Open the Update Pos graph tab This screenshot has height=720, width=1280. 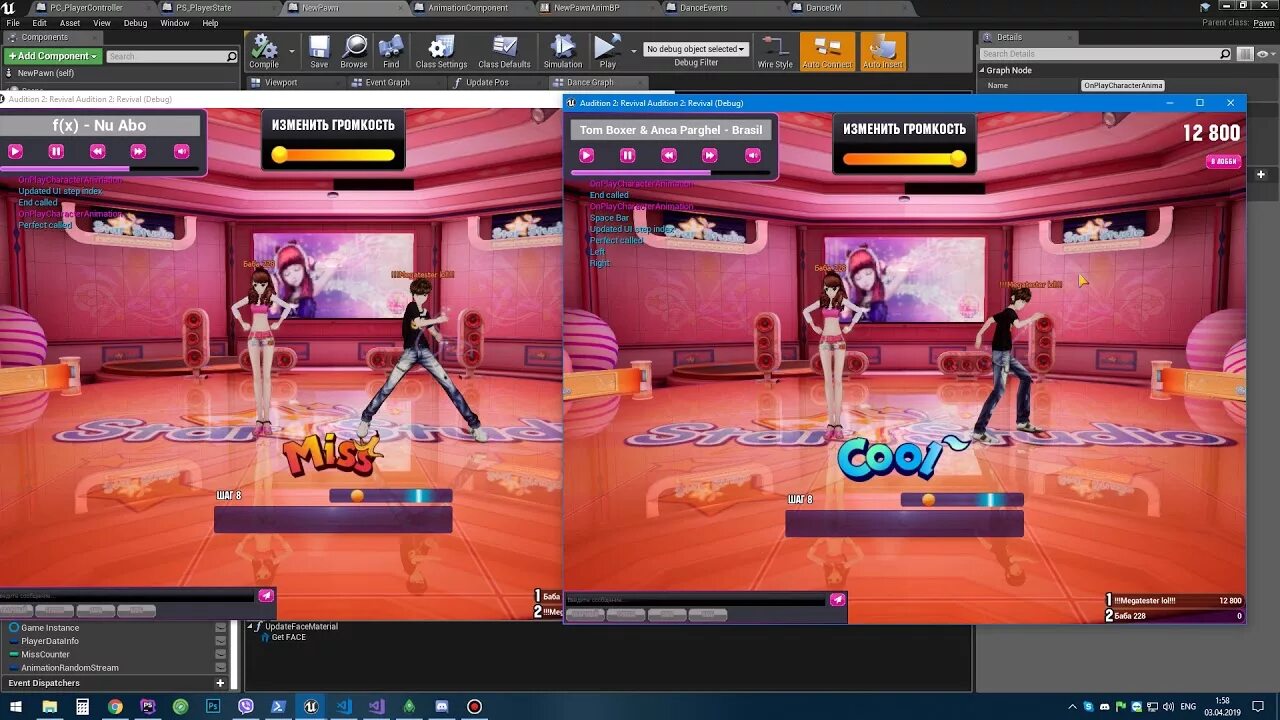487,83
